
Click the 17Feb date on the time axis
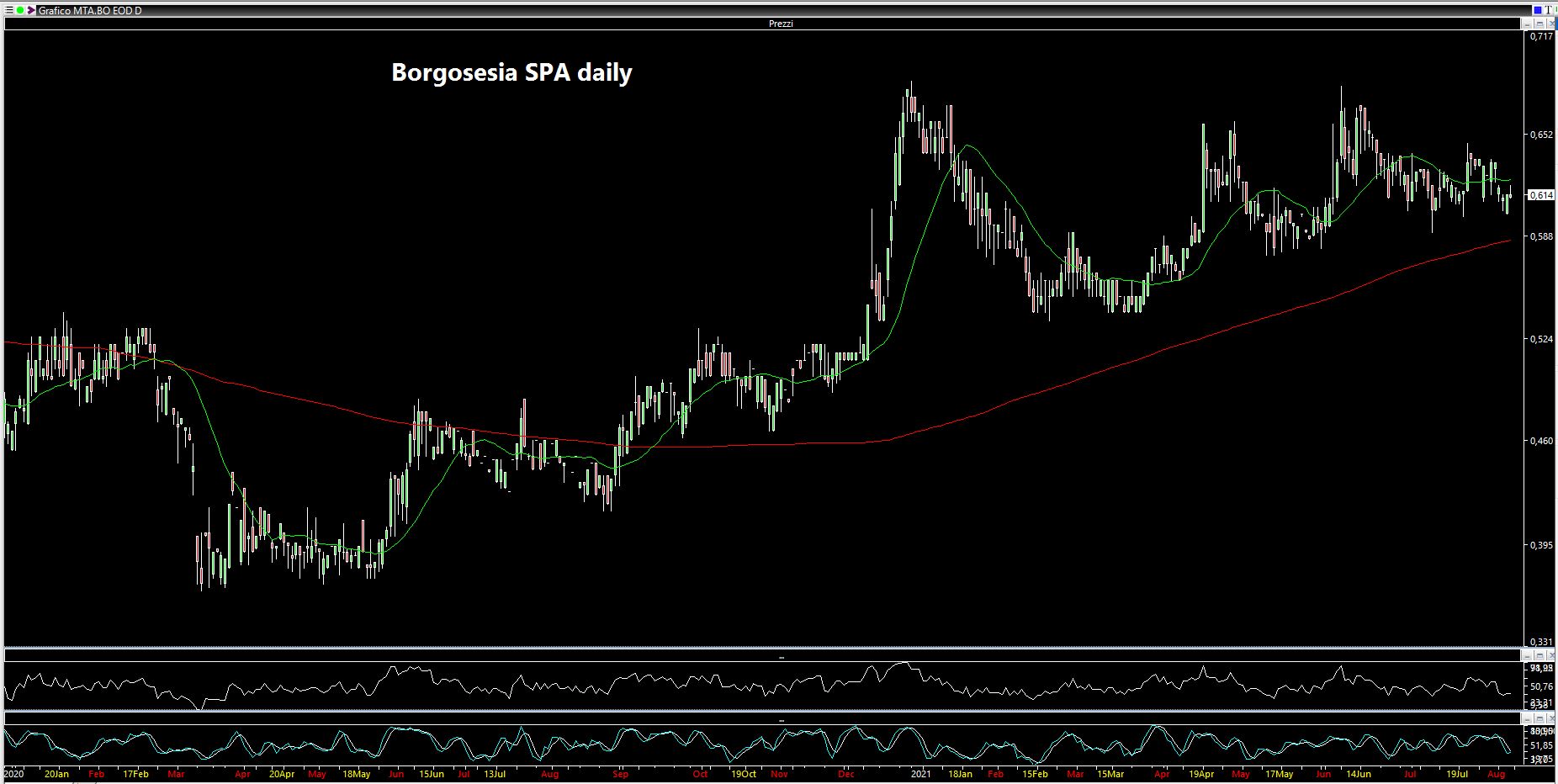135,774
